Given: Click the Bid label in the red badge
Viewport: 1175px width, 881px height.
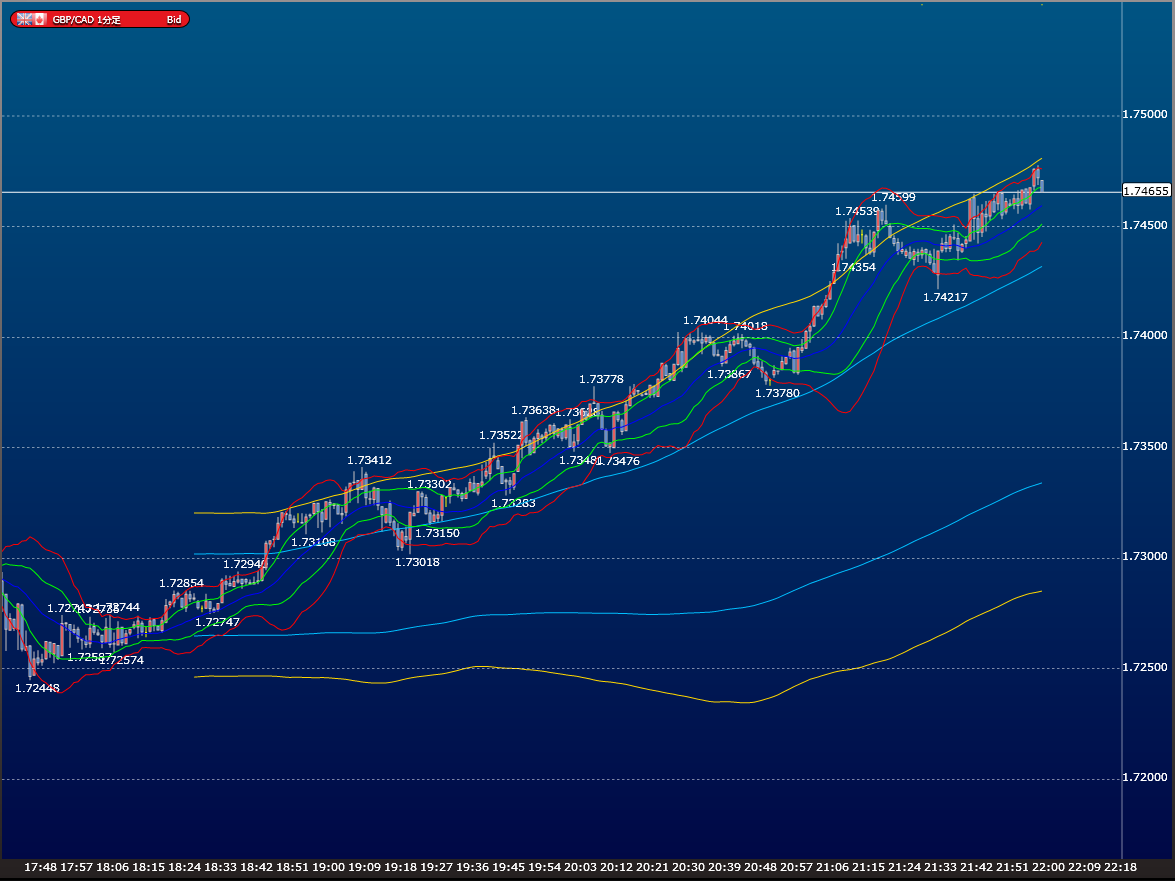Looking at the screenshot, I should tap(174, 19).
